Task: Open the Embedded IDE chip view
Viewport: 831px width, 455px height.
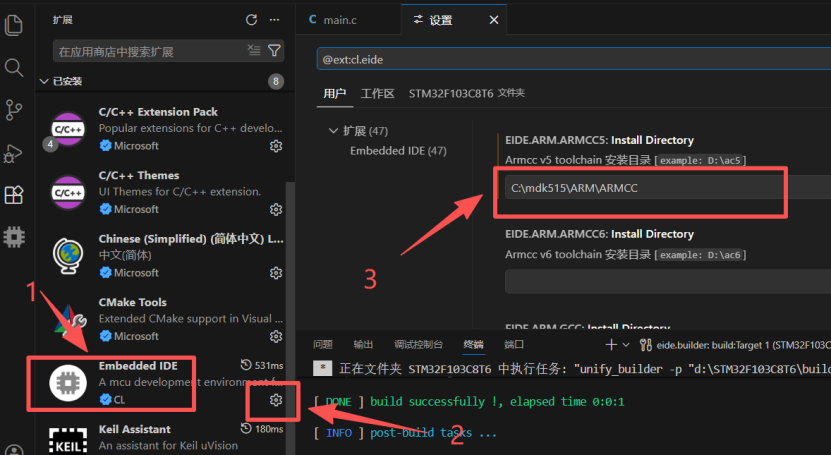Action: (14, 237)
